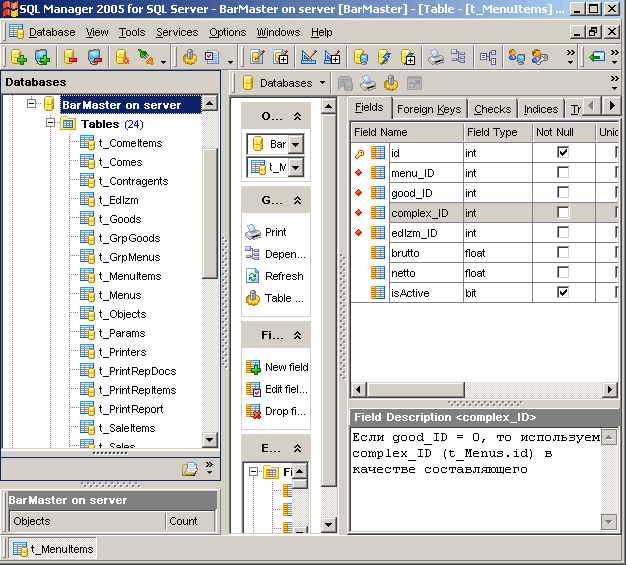Click the database with lightning bolt icon
This screenshot has width=626, height=565.
coord(384,57)
